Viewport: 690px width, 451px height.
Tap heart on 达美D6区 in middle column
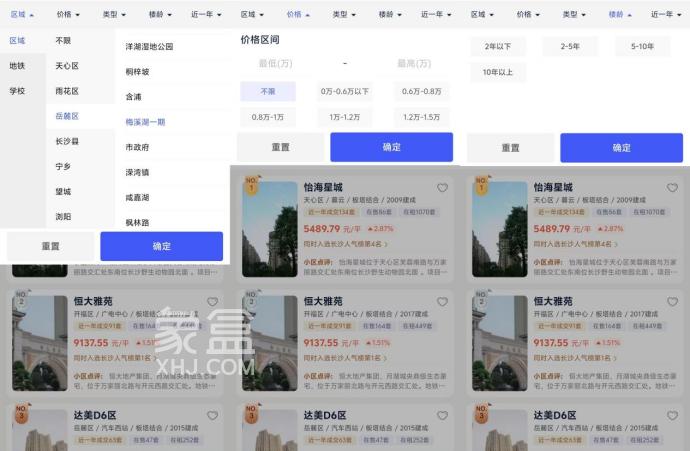click(442, 416)
